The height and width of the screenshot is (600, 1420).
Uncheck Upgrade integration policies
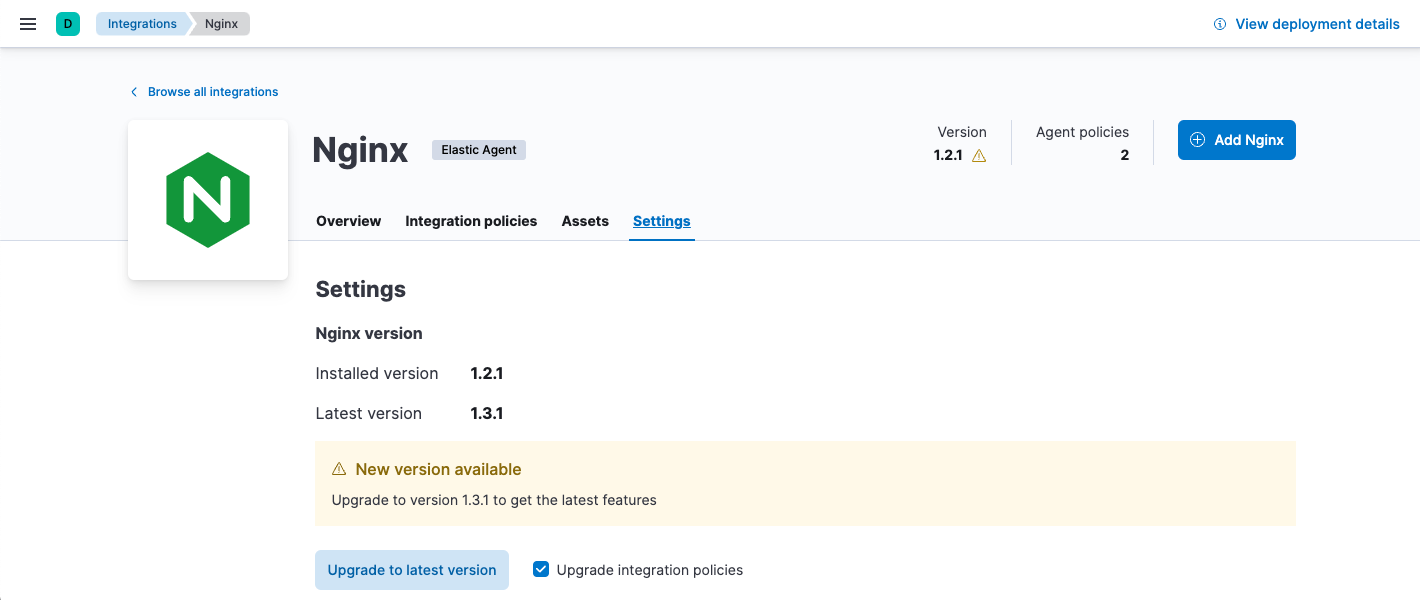(x=540, y=569)
